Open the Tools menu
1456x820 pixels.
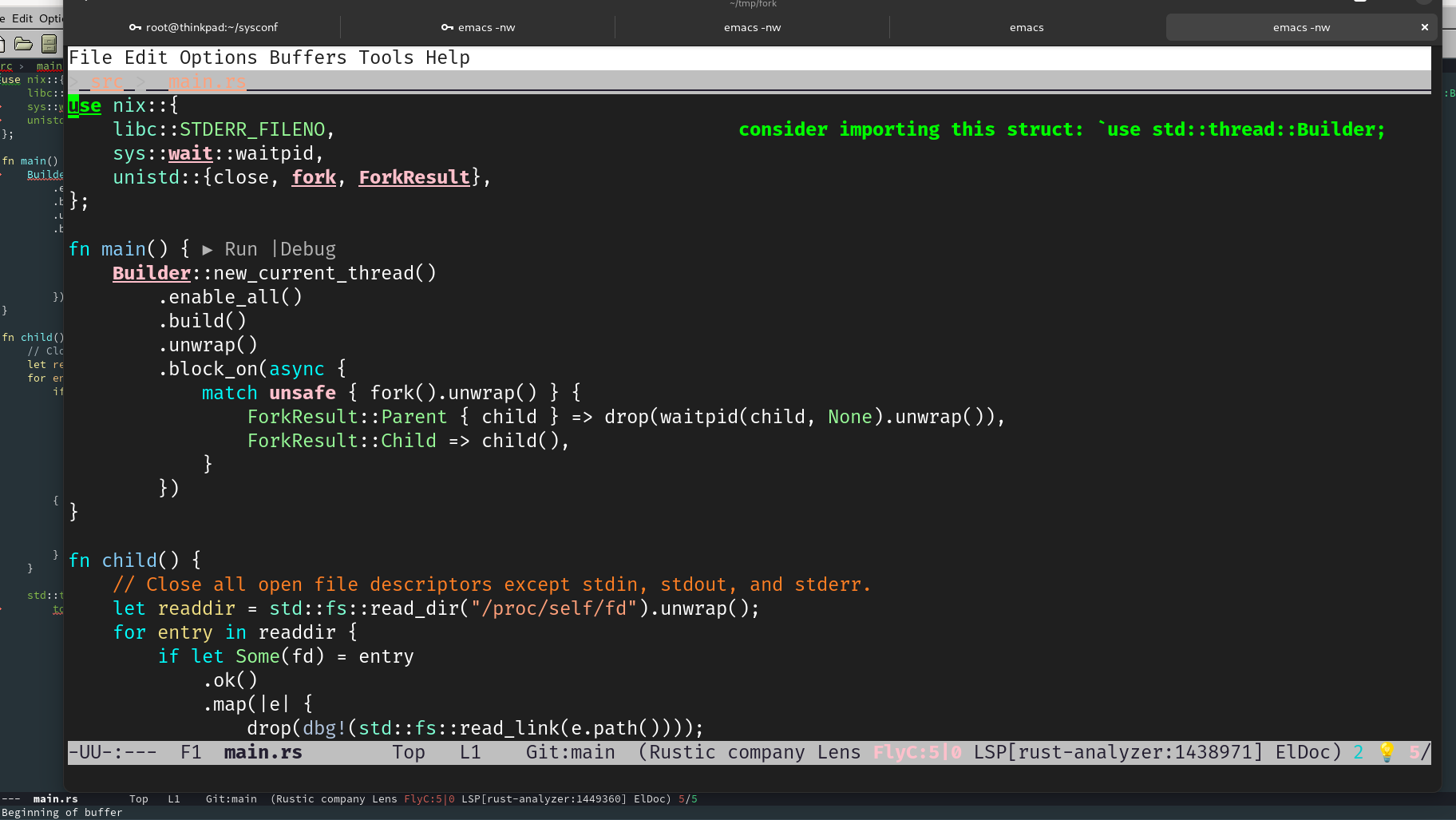pos(386,57)
